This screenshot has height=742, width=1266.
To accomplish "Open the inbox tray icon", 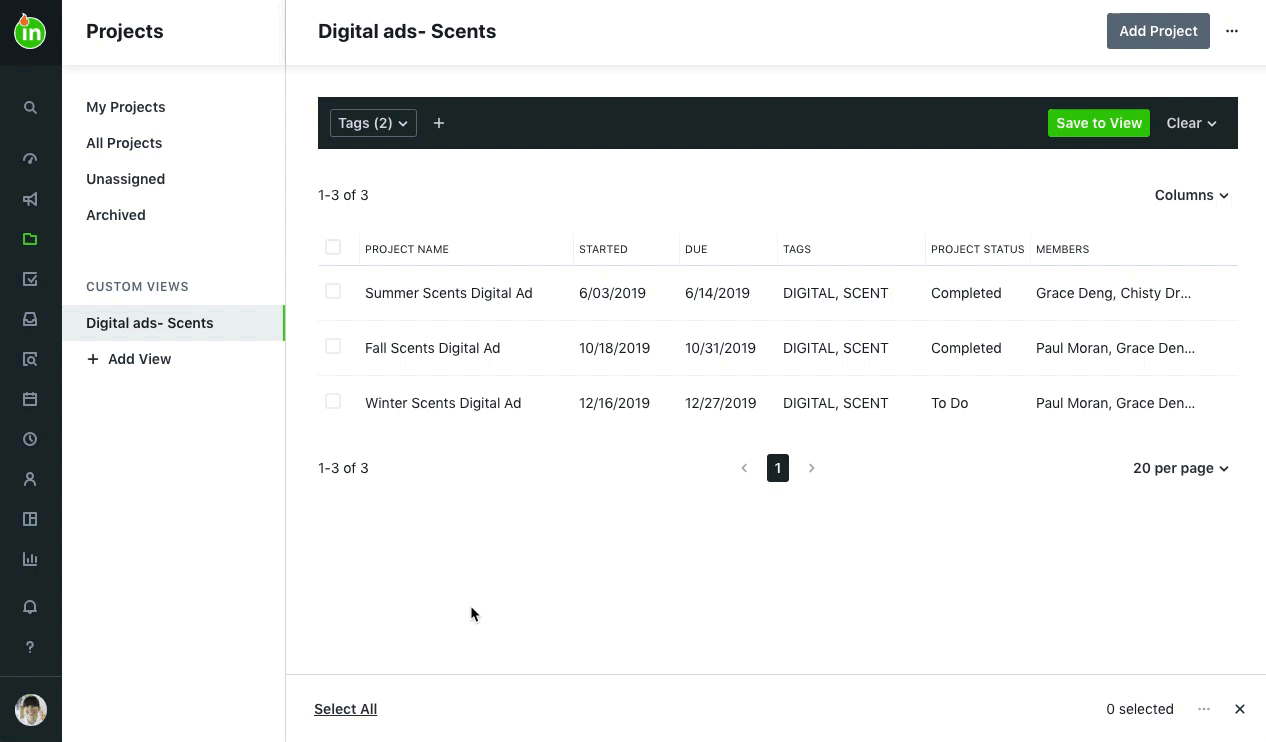I will pos(30,319).
